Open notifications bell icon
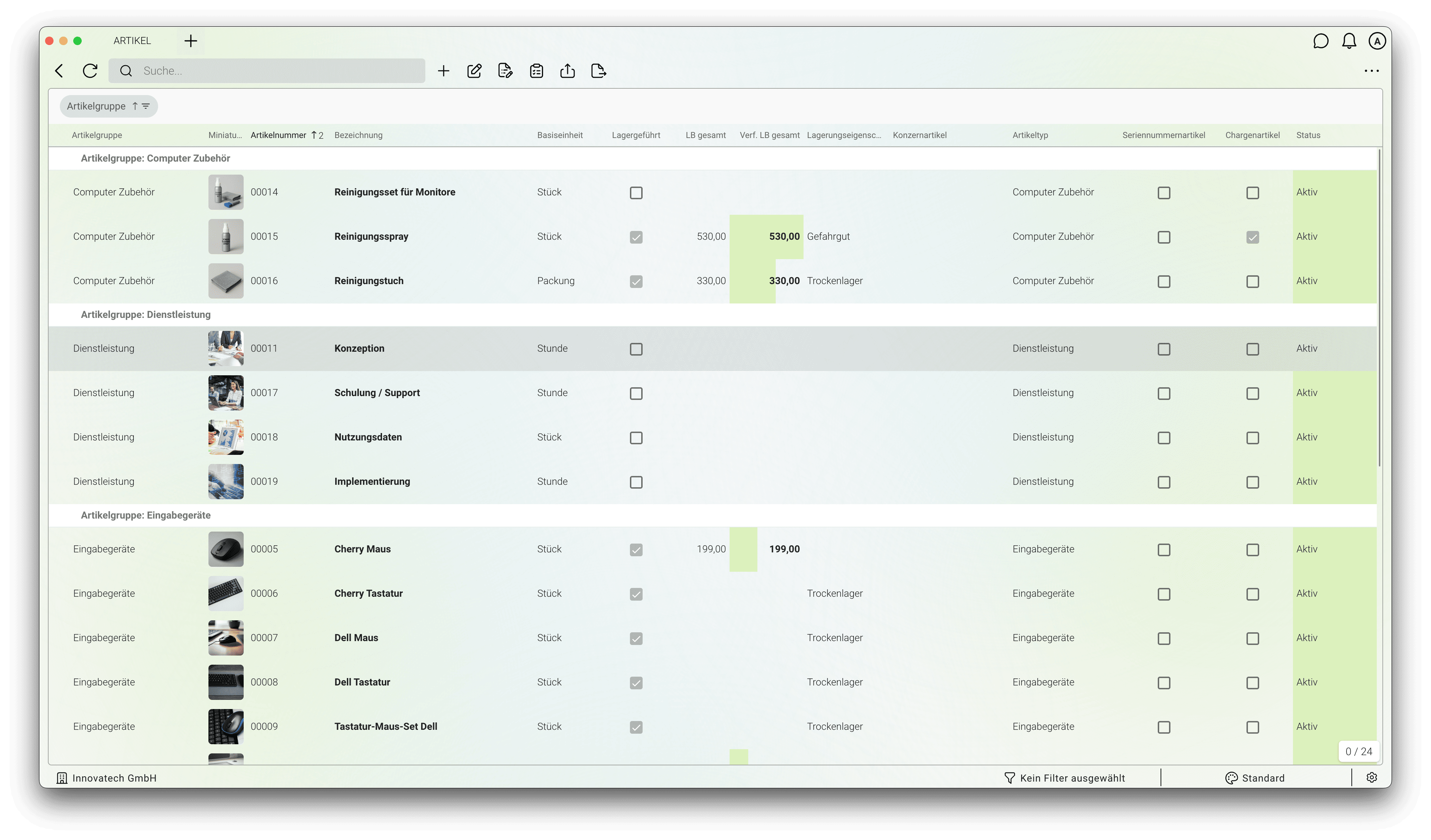 click(x=1349, y=41)
